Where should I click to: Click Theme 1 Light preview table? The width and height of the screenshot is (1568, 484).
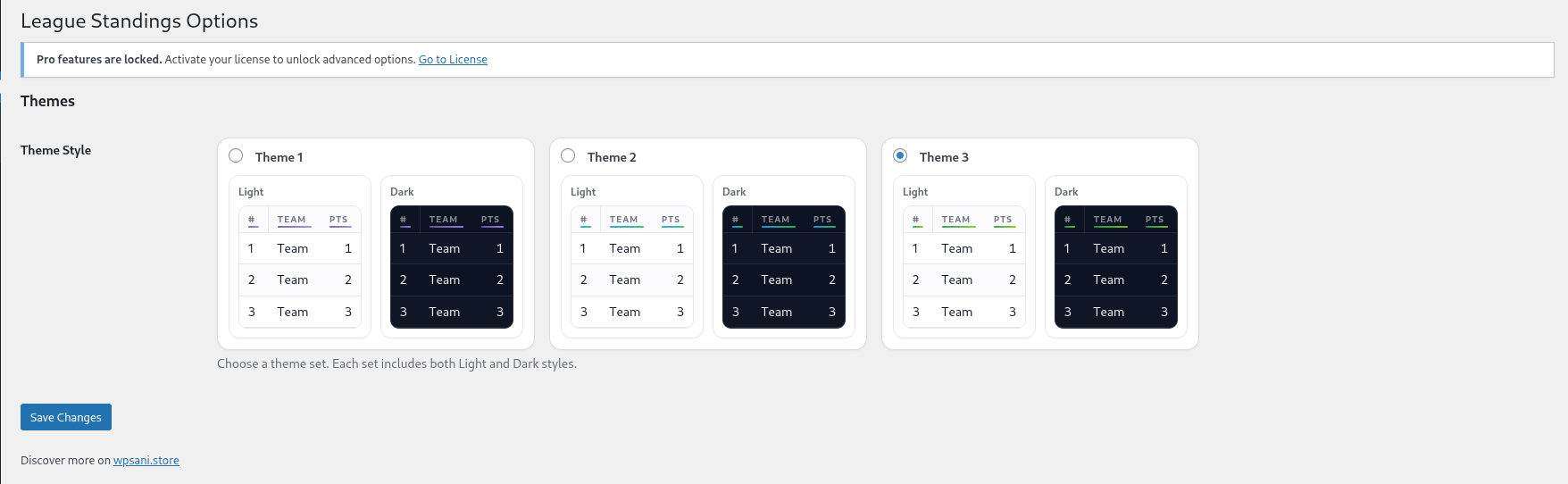[300, 268]
